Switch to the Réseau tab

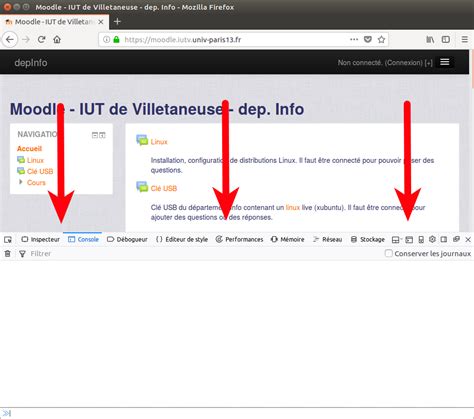(327, 239)
